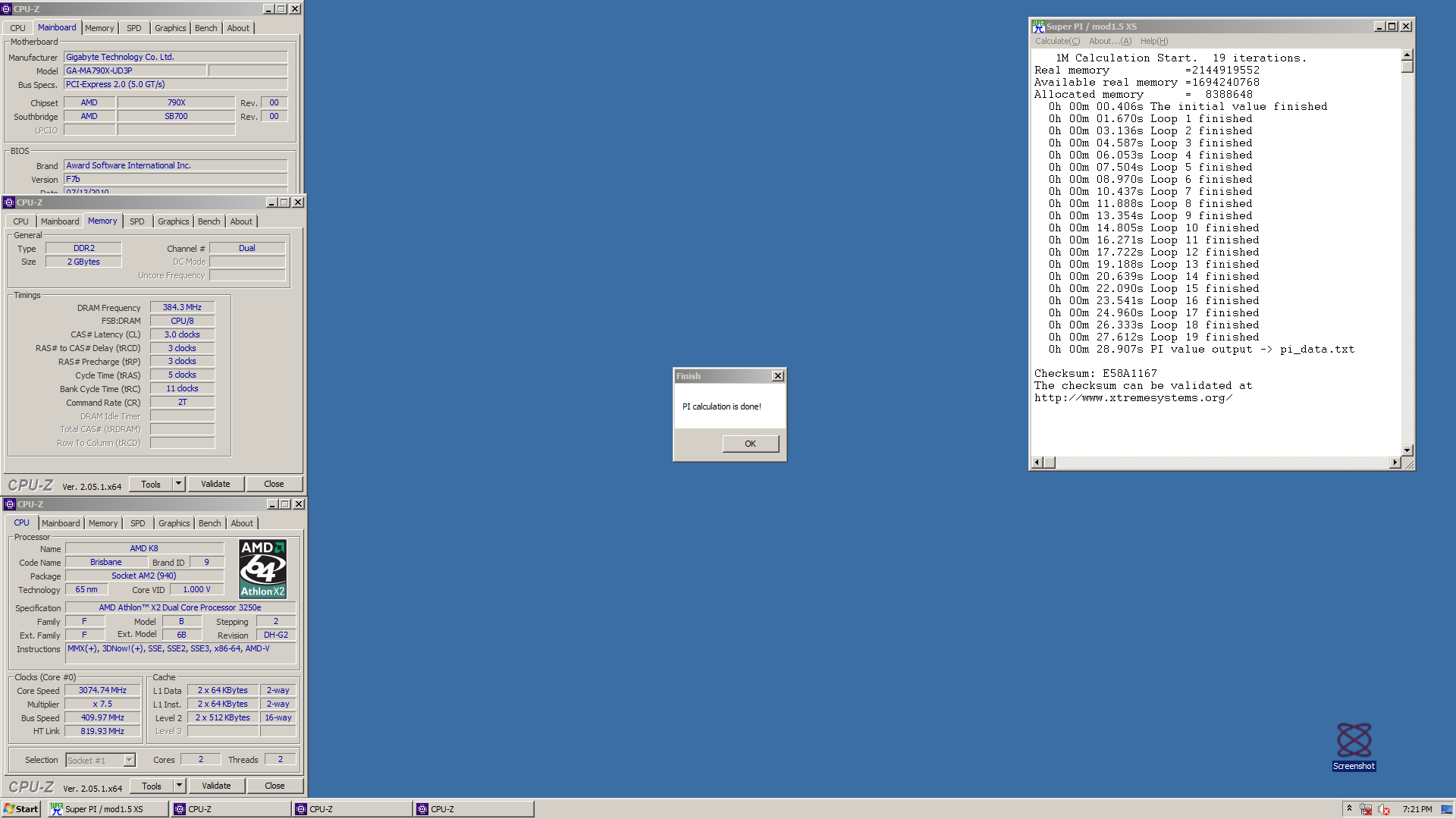Select the third CPU-Z taskbar button
1456x819 pixels.
474,809
